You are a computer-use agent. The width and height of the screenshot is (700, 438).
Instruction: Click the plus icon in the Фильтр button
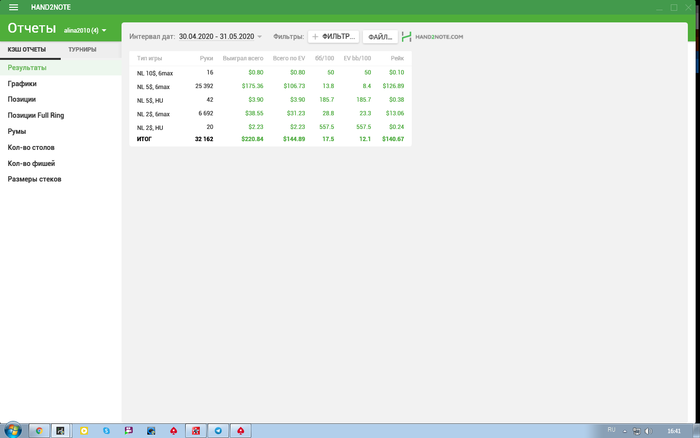point(315,37)
